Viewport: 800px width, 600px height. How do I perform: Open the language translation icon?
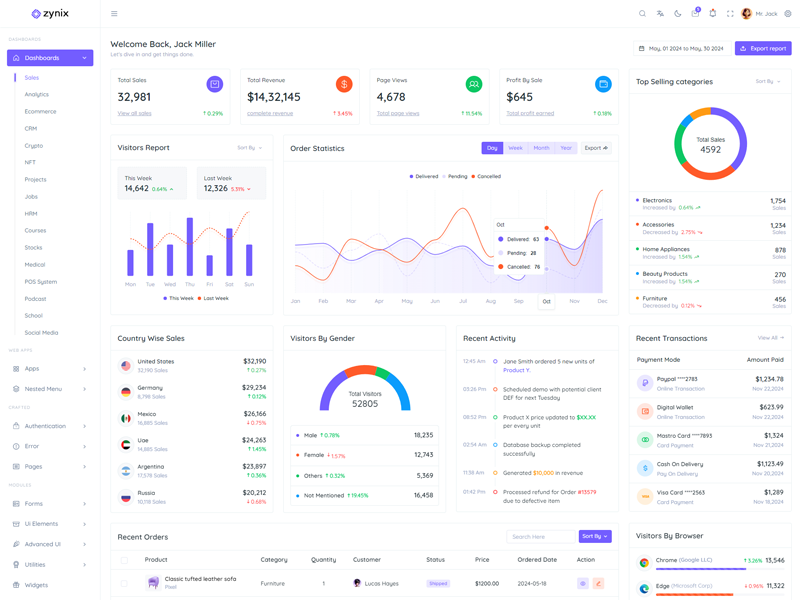[x=660, y=14]
